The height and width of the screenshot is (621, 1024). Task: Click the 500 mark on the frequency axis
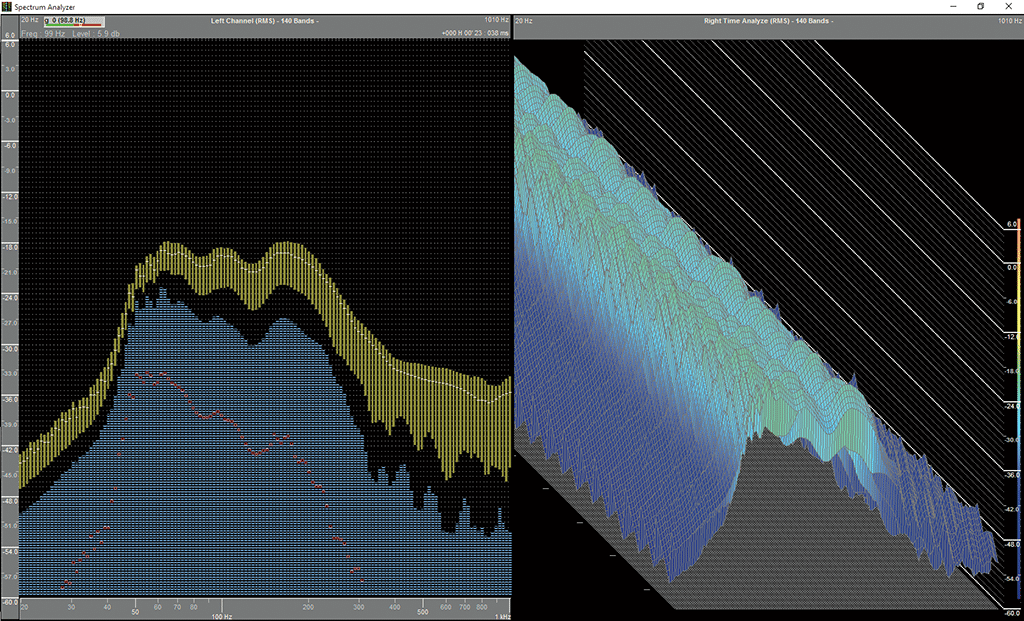422,611
